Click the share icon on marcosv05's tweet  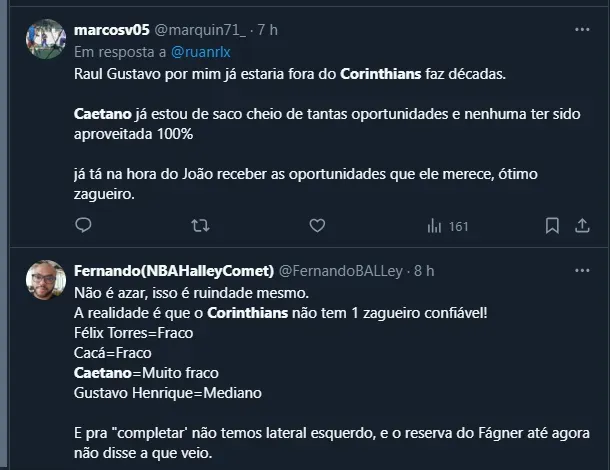tap(582, 226)
